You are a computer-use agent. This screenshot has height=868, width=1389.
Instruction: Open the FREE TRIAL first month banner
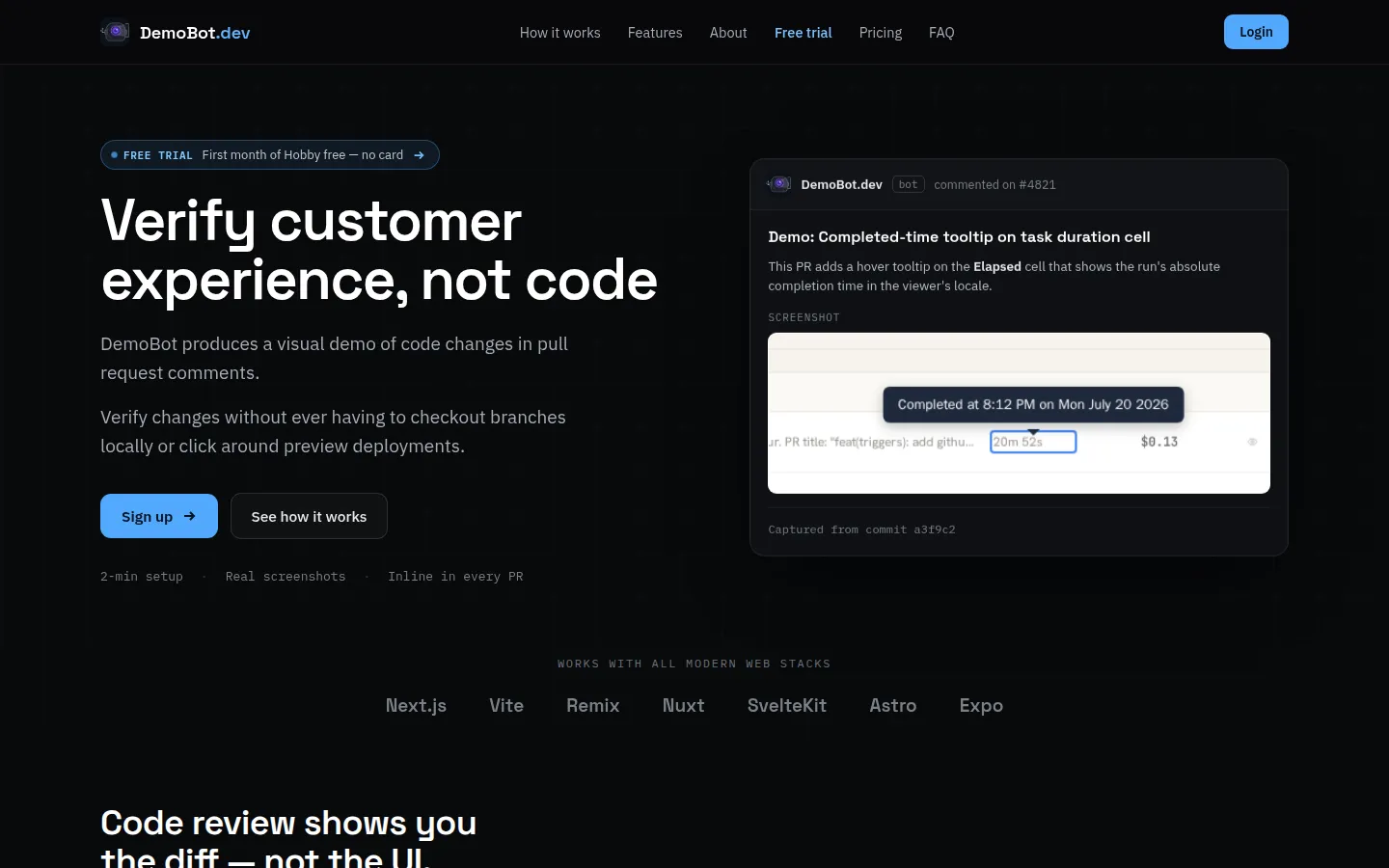click(x=270, y=155)
